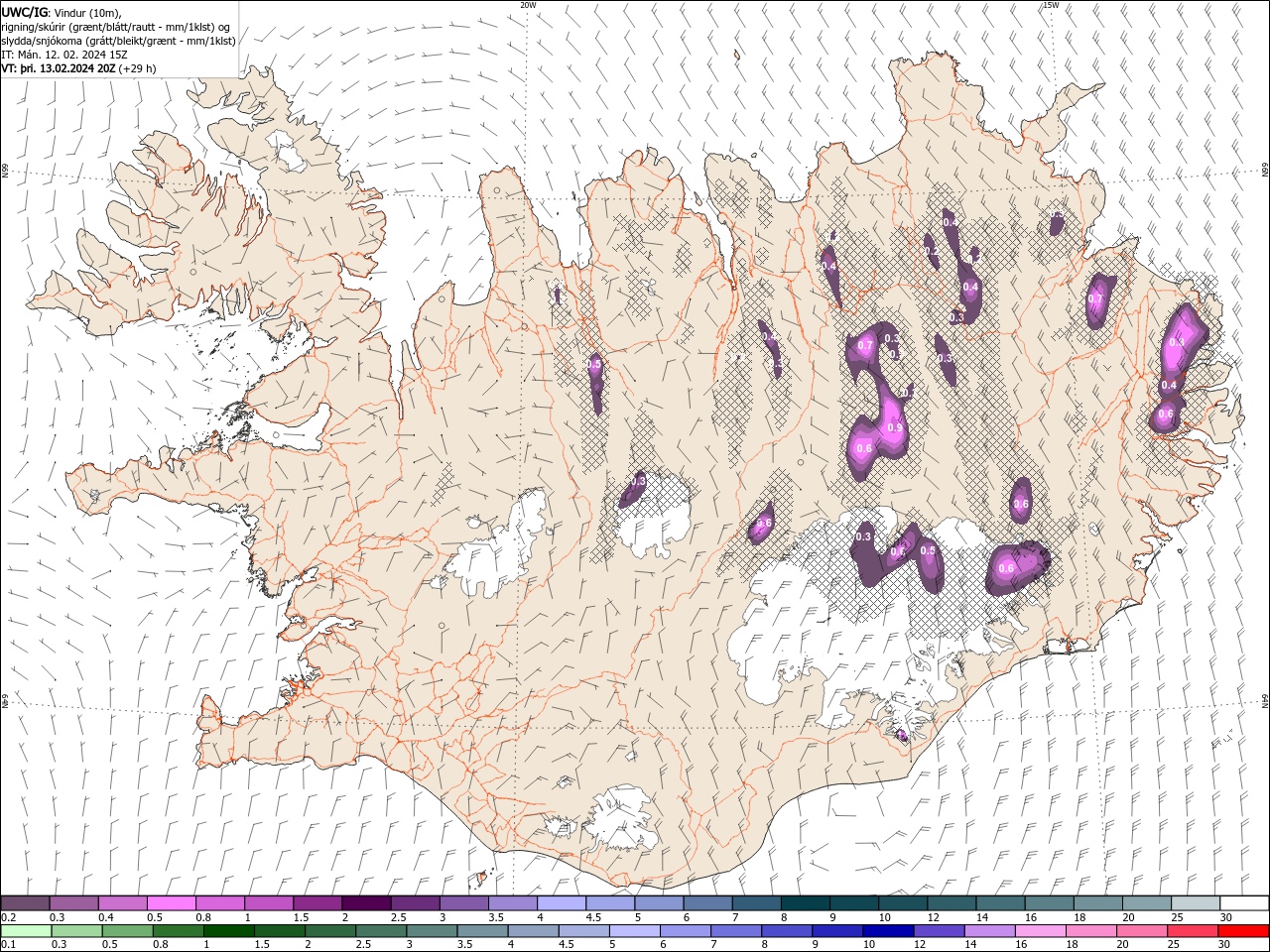Select the top legend swatch between 14 and 16

pyautogui.click(x=999, y=903)
